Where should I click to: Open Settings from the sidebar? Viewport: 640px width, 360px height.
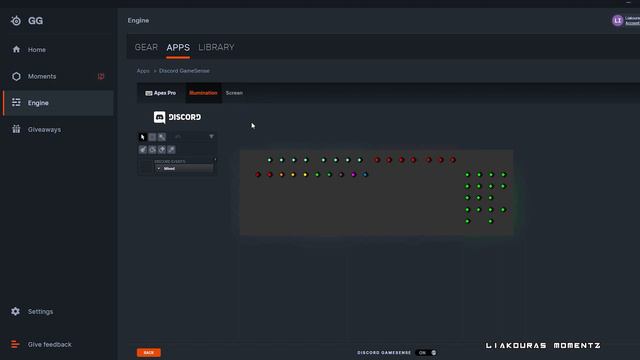pyautogui.click(x=32, y=311)
